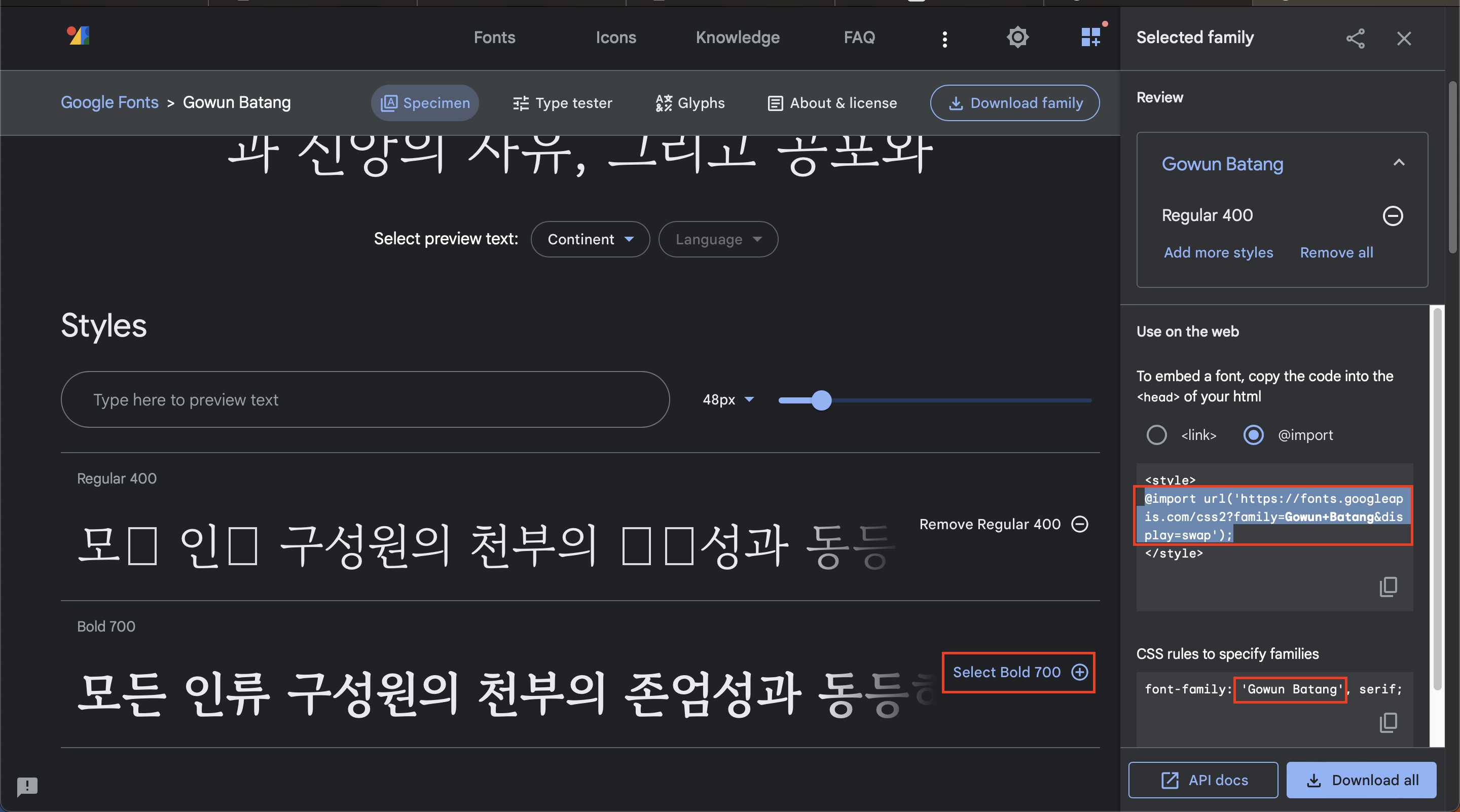
Task: Open the Knowledge nav item
Action: pos(738,38)
